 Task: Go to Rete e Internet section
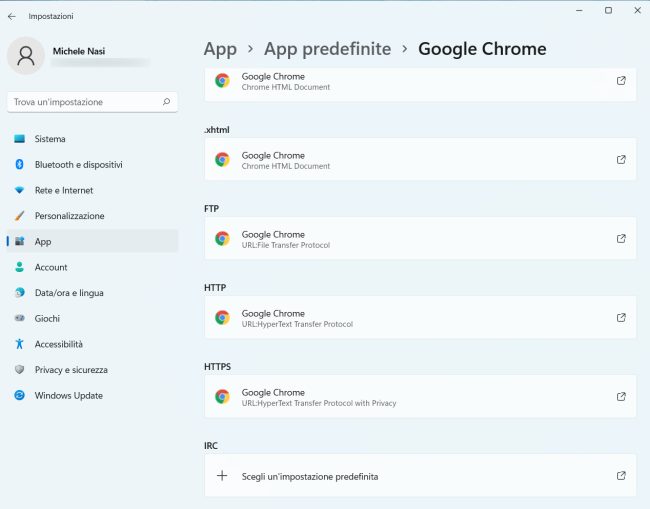(63, 190)
